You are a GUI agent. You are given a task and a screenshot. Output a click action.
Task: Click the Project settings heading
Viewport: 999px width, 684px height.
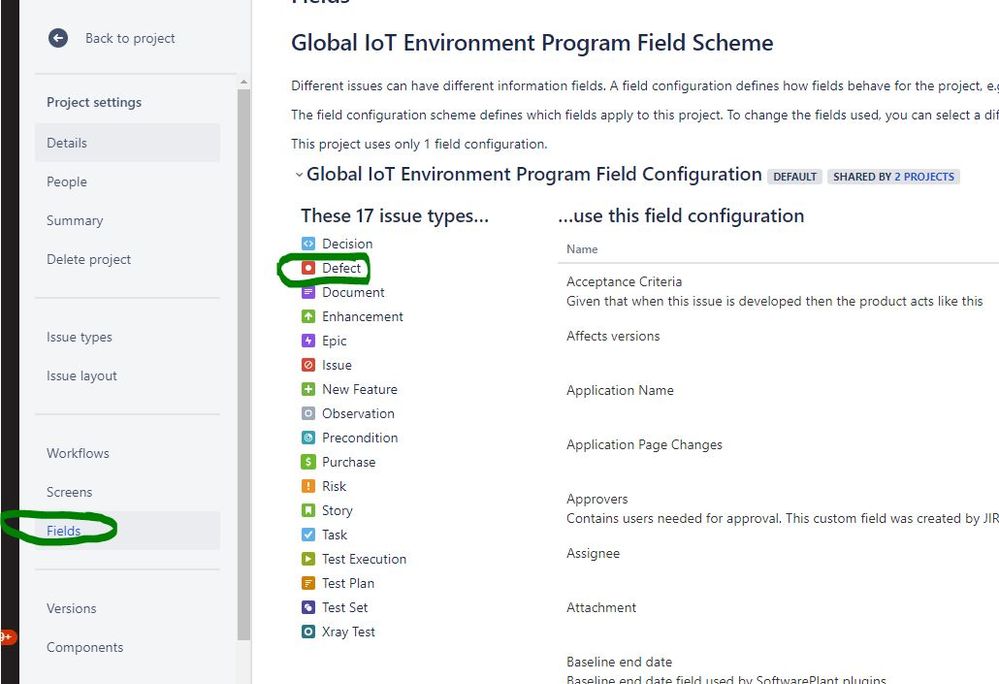pos(94,103)
